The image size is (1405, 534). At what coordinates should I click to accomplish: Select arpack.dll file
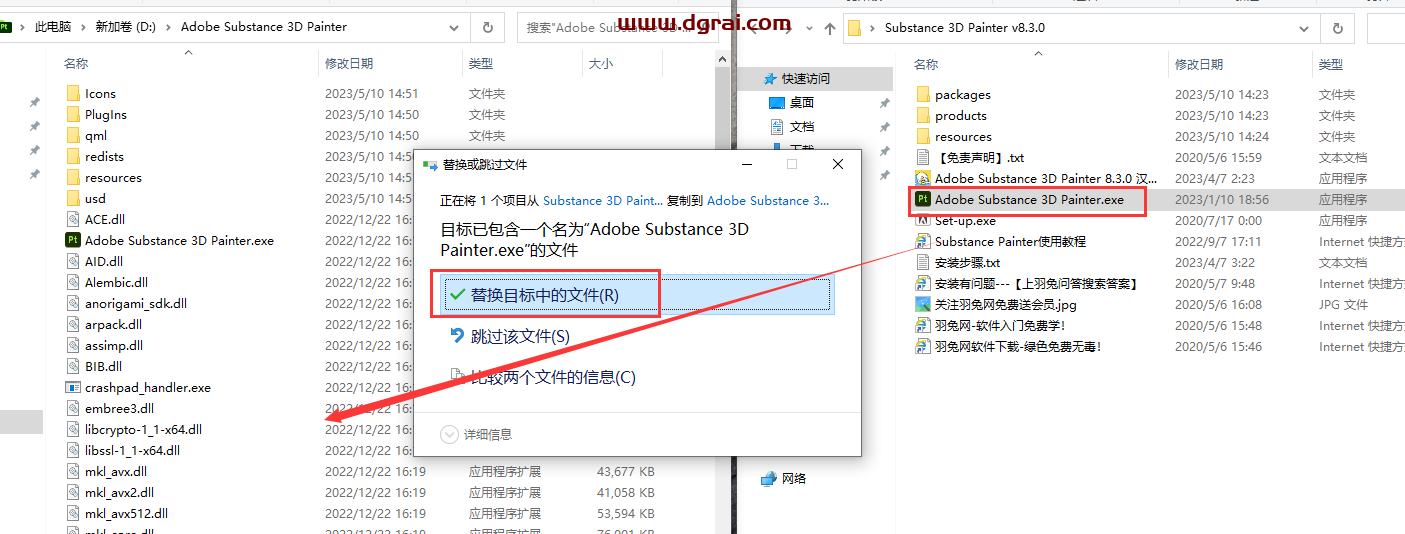coord(113,324)
